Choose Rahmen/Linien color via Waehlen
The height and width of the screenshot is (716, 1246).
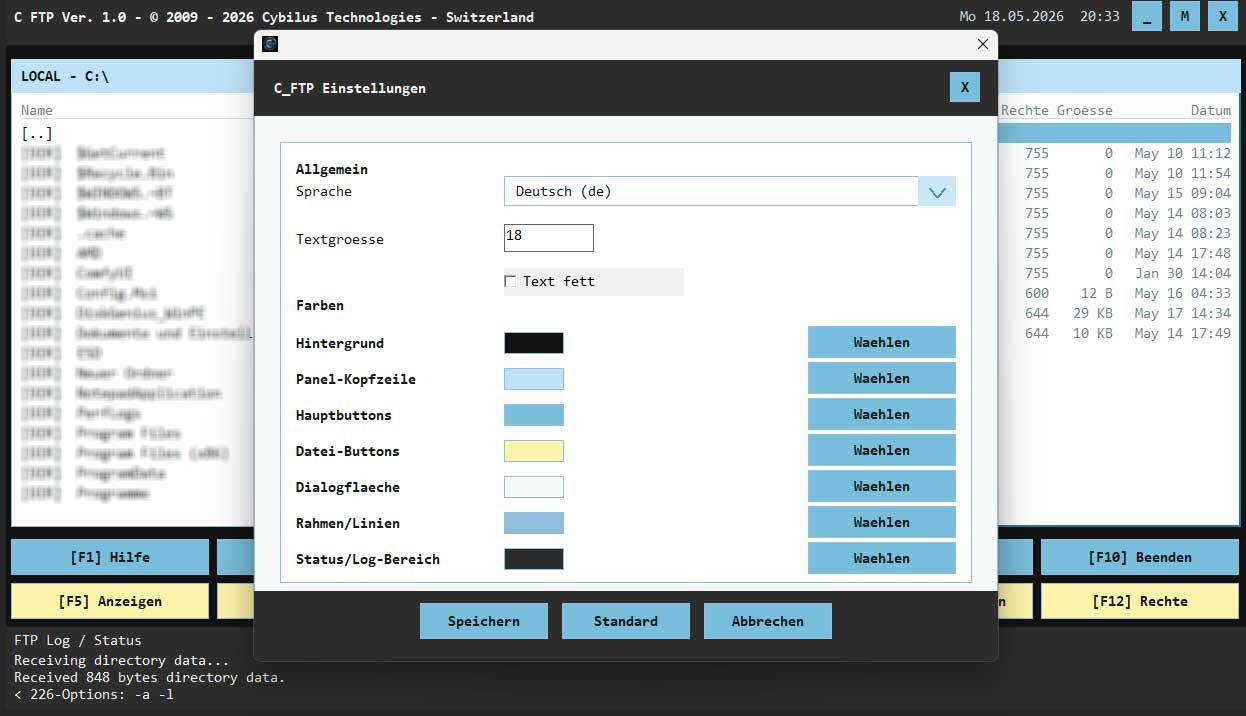tap(882, 522)
